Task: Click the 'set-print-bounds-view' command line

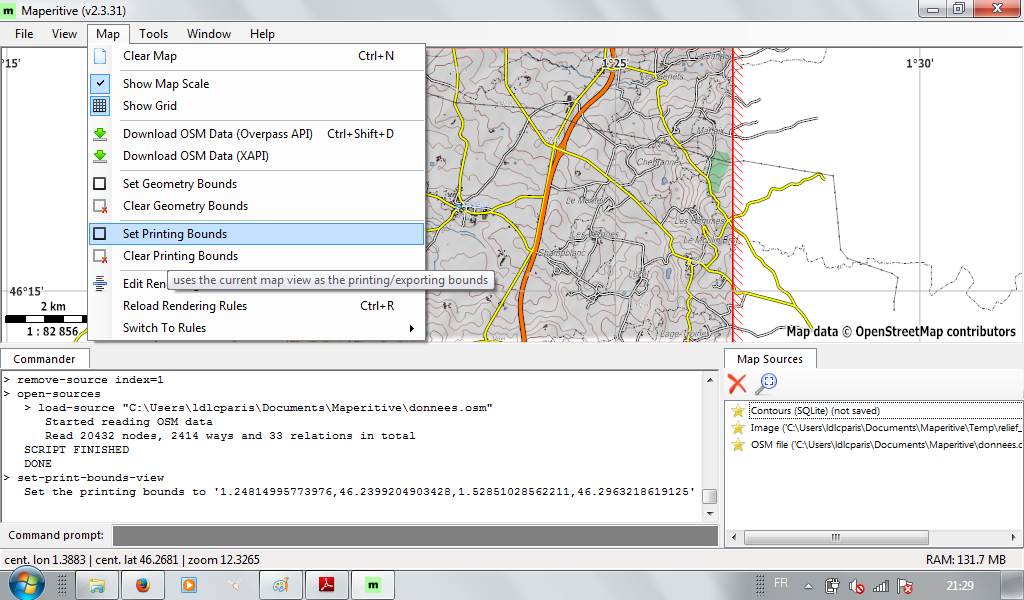Action: point(91,478)
